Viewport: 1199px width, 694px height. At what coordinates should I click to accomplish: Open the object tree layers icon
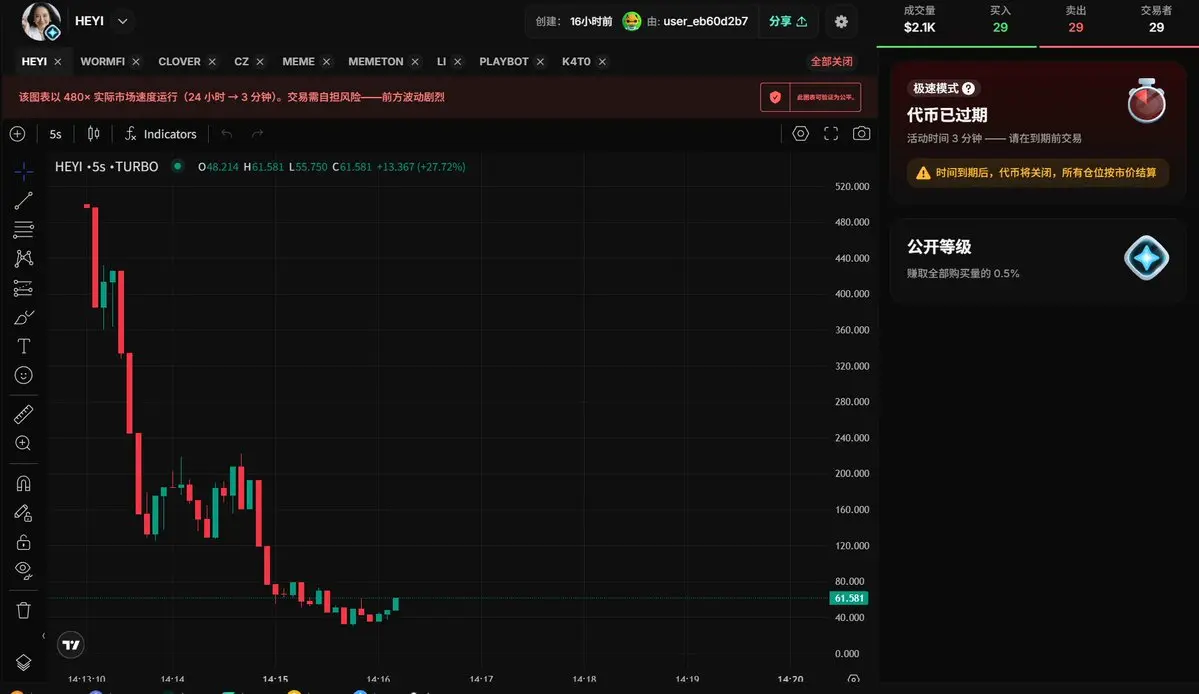coord(24,663)
